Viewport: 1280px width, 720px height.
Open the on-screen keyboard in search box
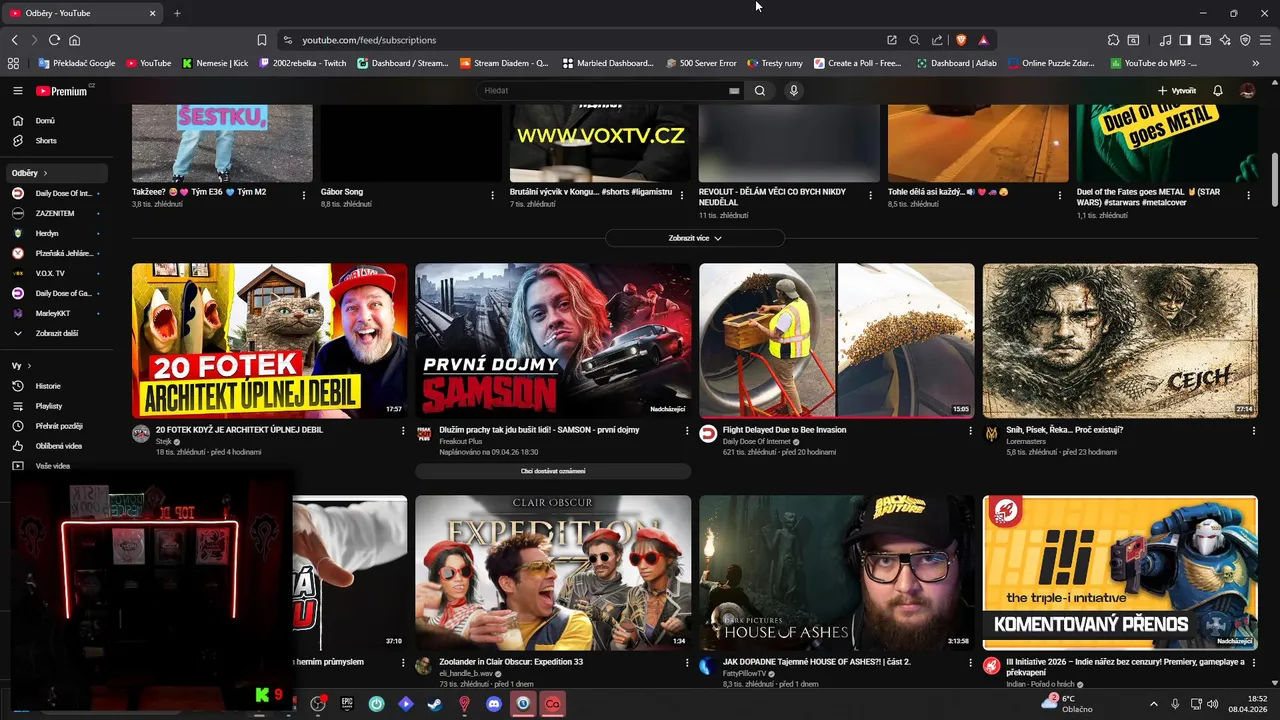point(734,91)
